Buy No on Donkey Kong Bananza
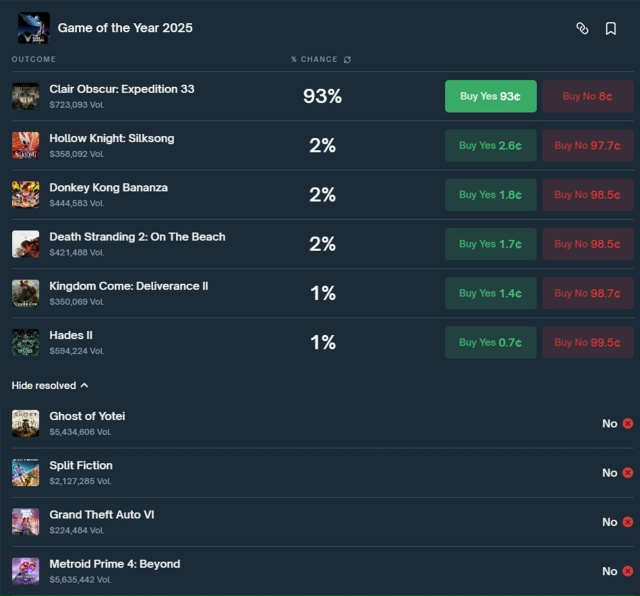 pos(587,194)
